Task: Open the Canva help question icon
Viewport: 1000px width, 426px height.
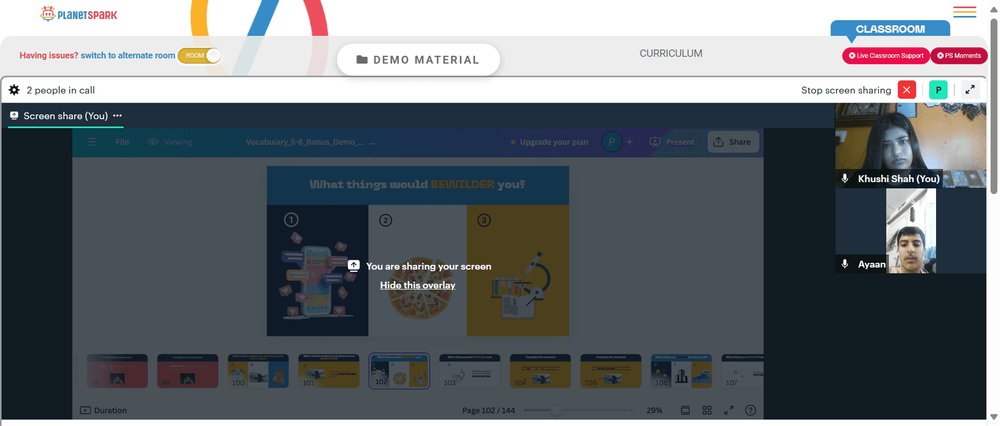Action: click(x=751, y=410)
